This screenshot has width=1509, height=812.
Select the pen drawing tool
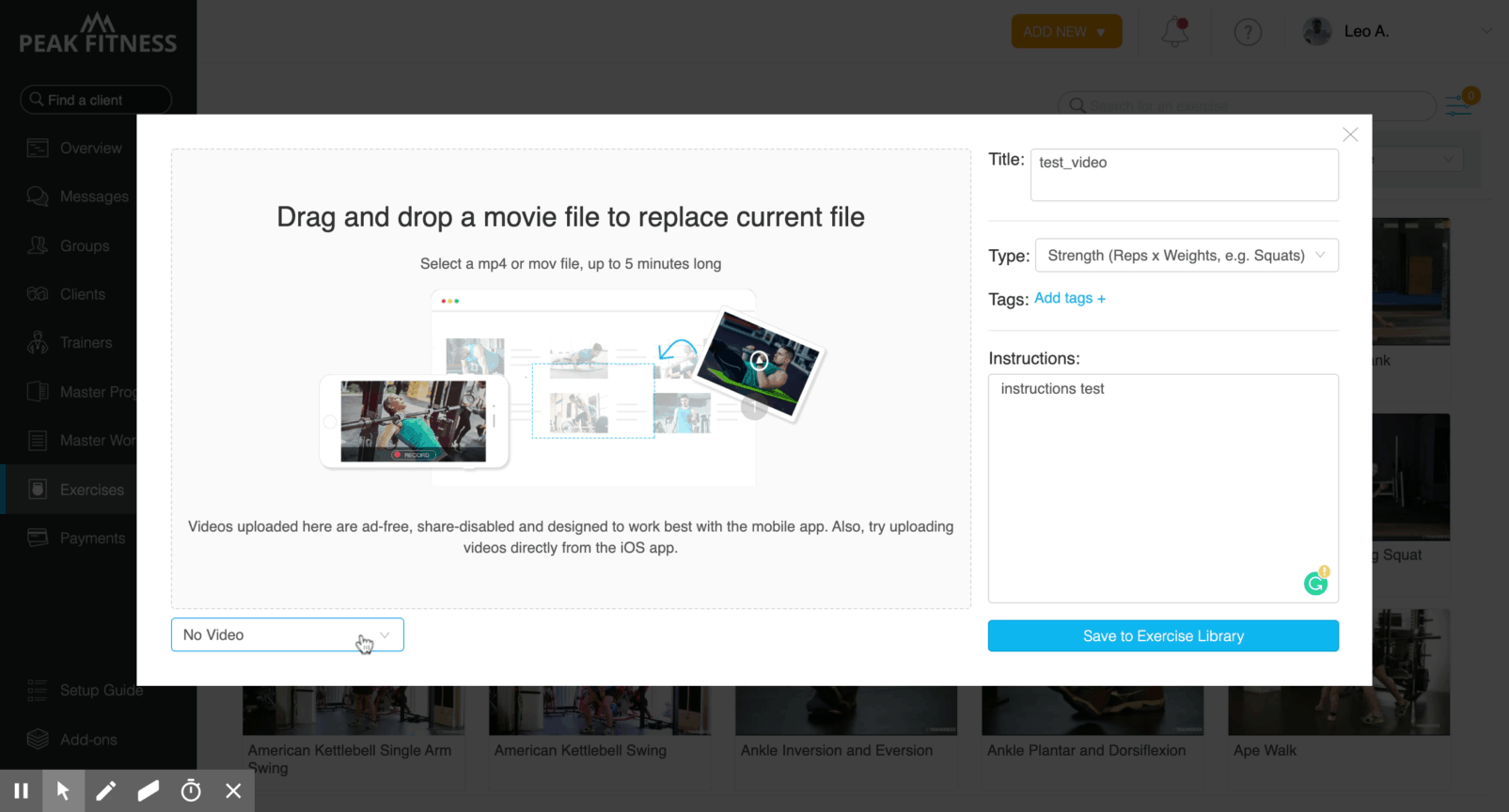coord(105,790)
